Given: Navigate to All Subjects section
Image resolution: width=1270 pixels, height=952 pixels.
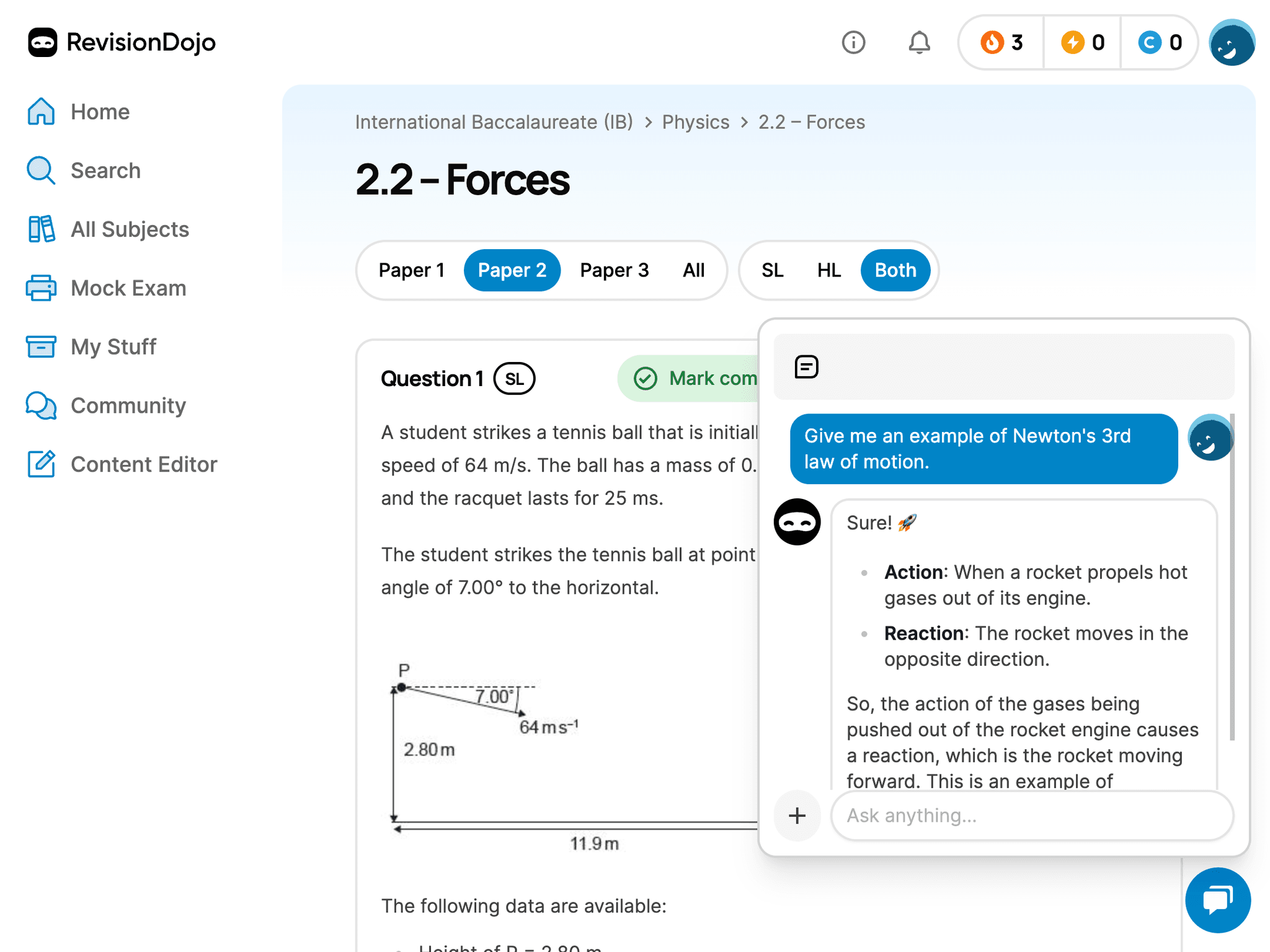Looking at the screenshot, I should [x=129, y=229].
